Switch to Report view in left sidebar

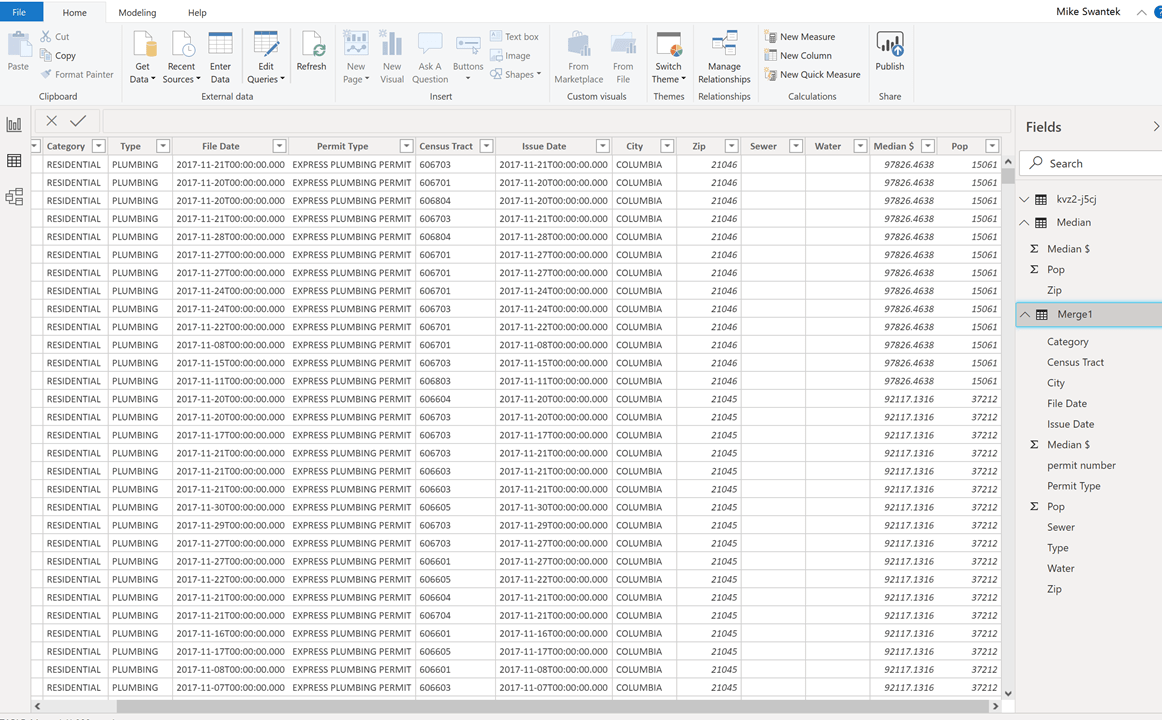(x=14, y=125)
